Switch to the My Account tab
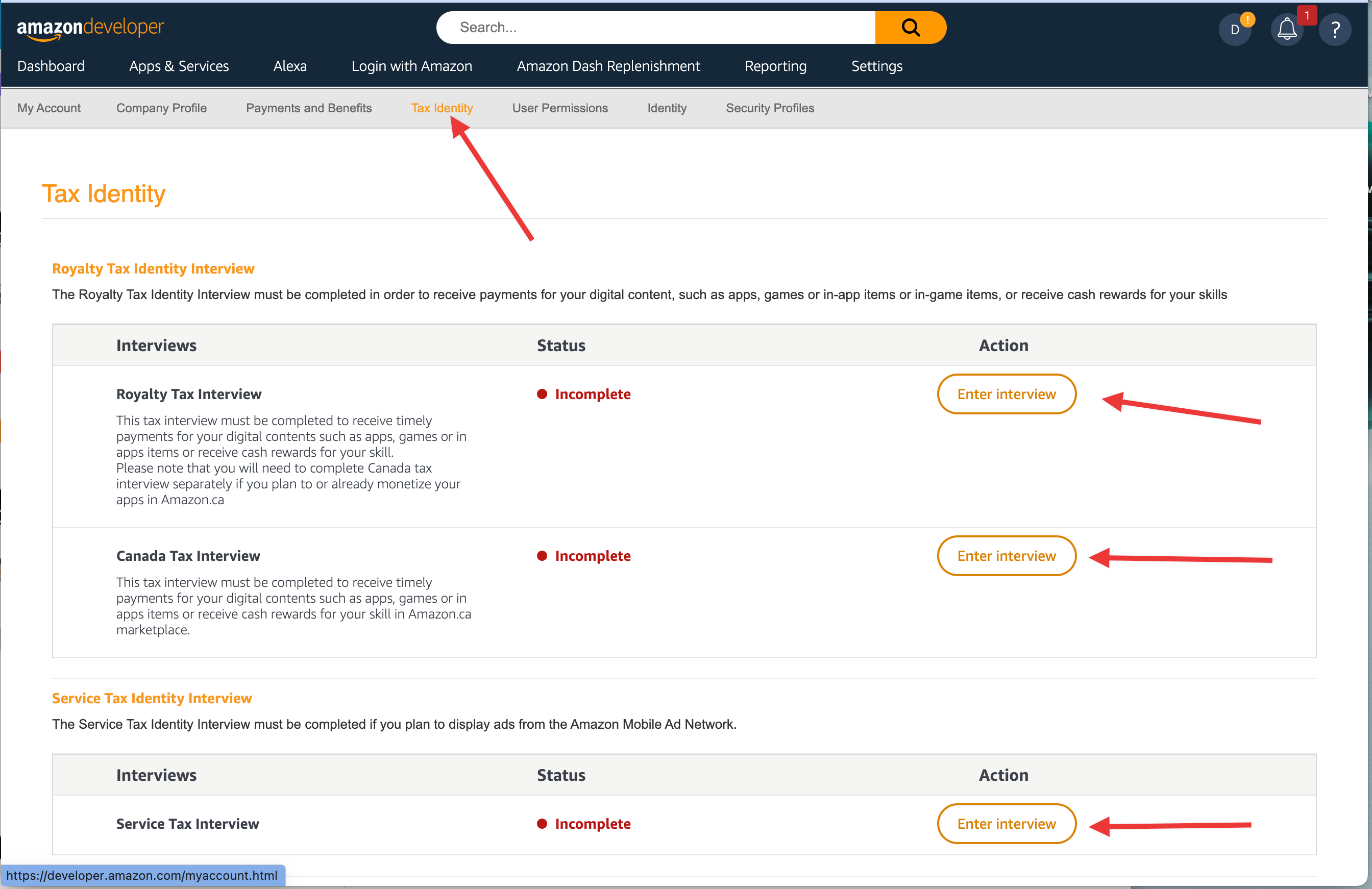Screen dimensions: 1372x889 49,108
